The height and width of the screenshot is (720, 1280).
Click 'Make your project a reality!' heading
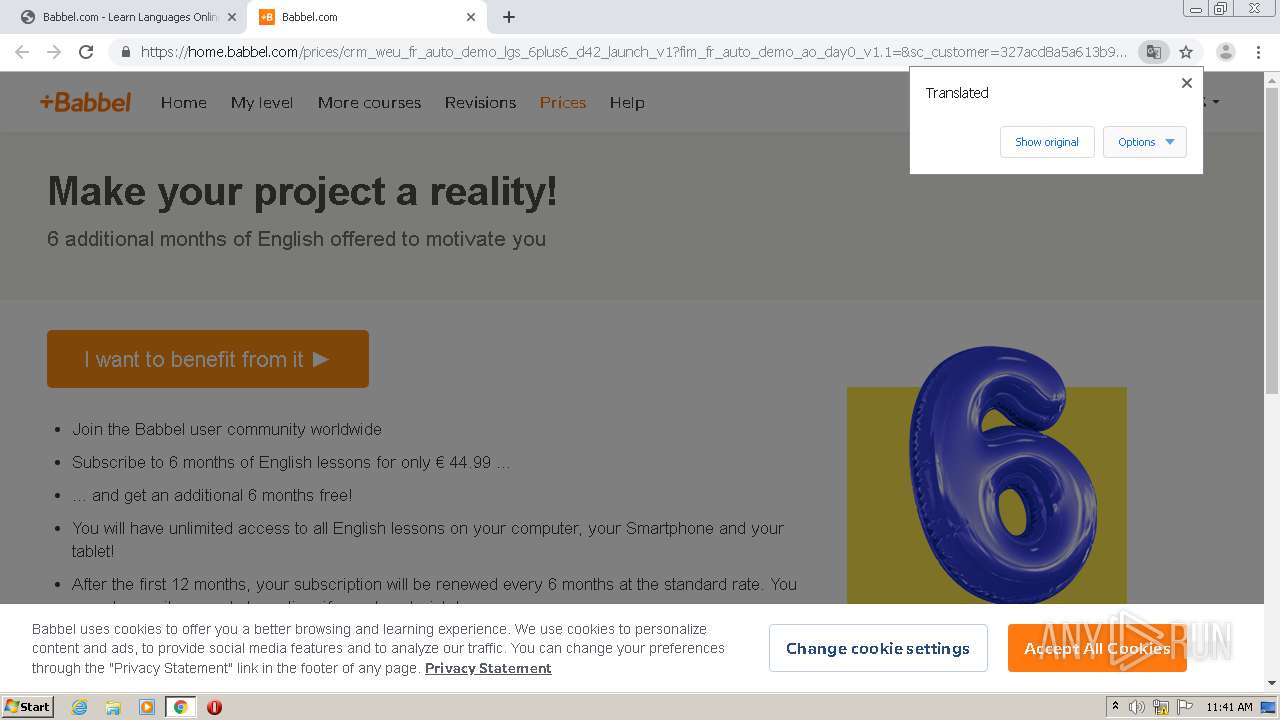tap(302, 191)
